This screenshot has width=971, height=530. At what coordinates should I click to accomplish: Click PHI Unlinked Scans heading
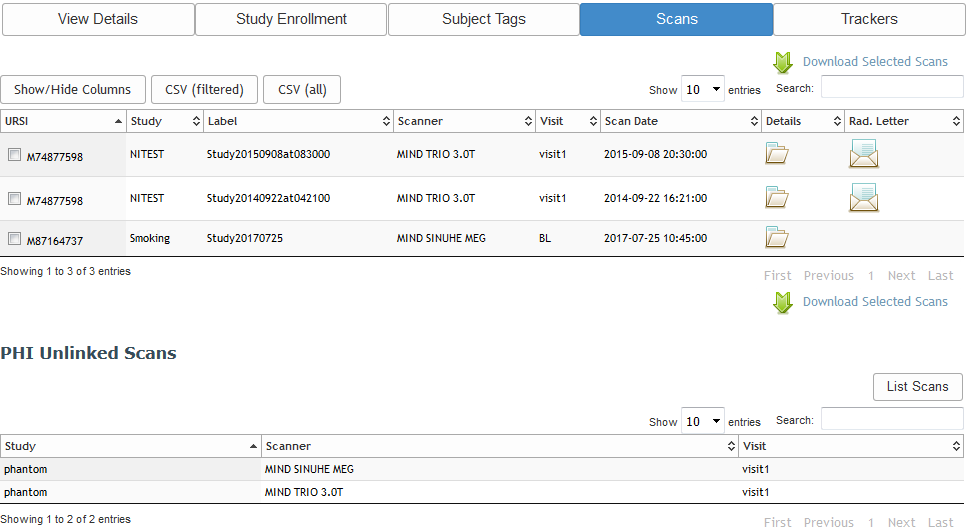(x=89, y=353)
